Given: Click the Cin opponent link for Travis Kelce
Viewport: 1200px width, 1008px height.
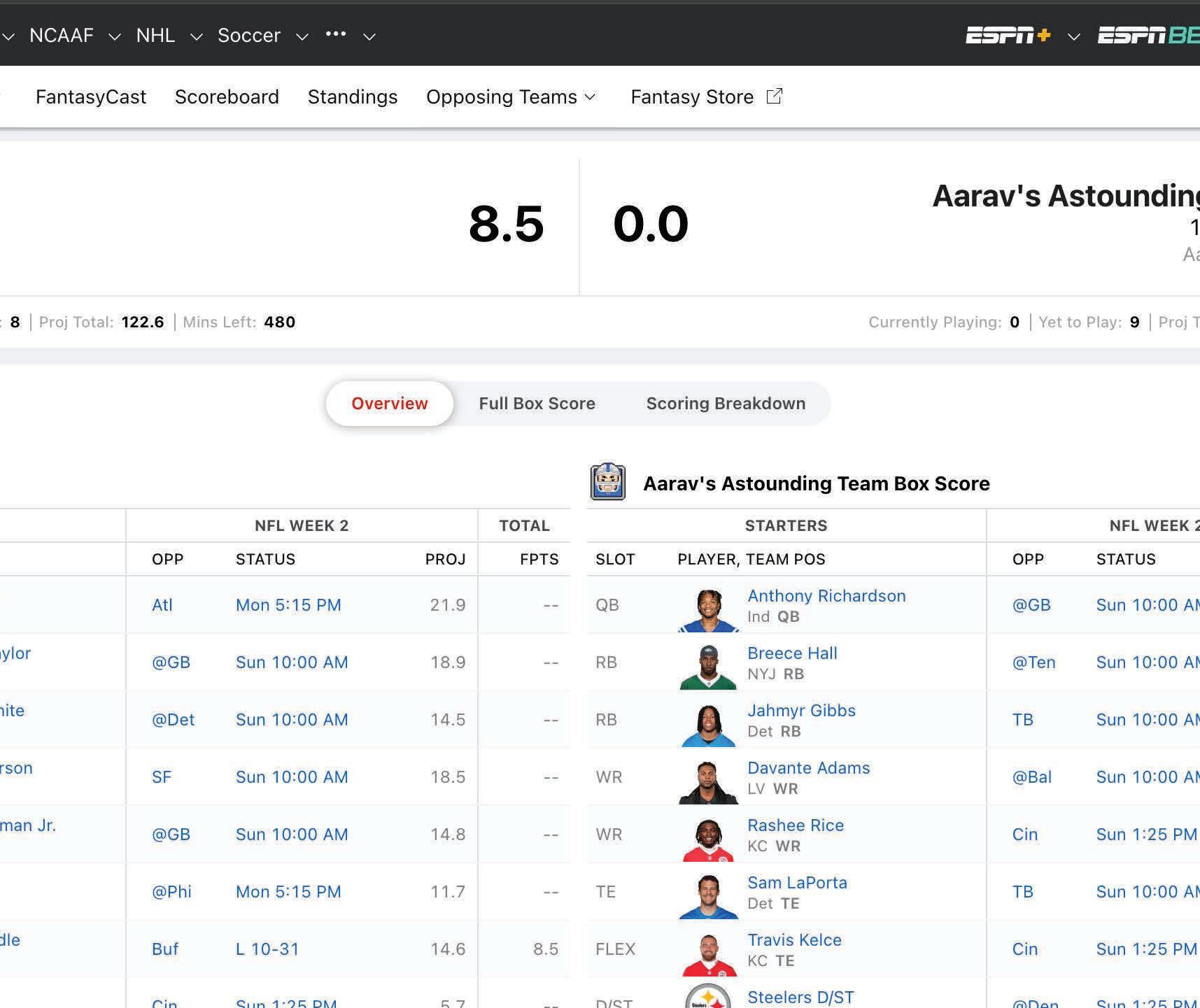Looking at the screenshot, I should click(x=1025, y=949).
